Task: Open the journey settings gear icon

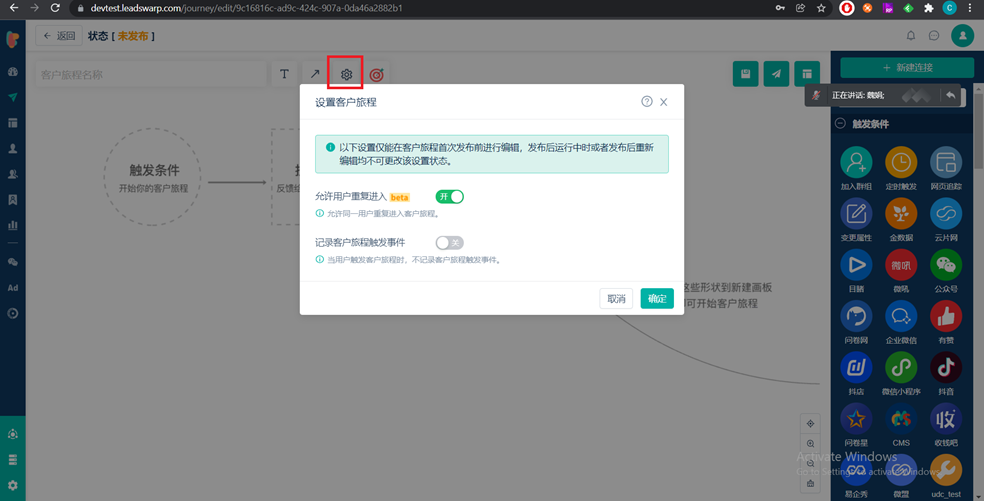Action: click(346, 75)
